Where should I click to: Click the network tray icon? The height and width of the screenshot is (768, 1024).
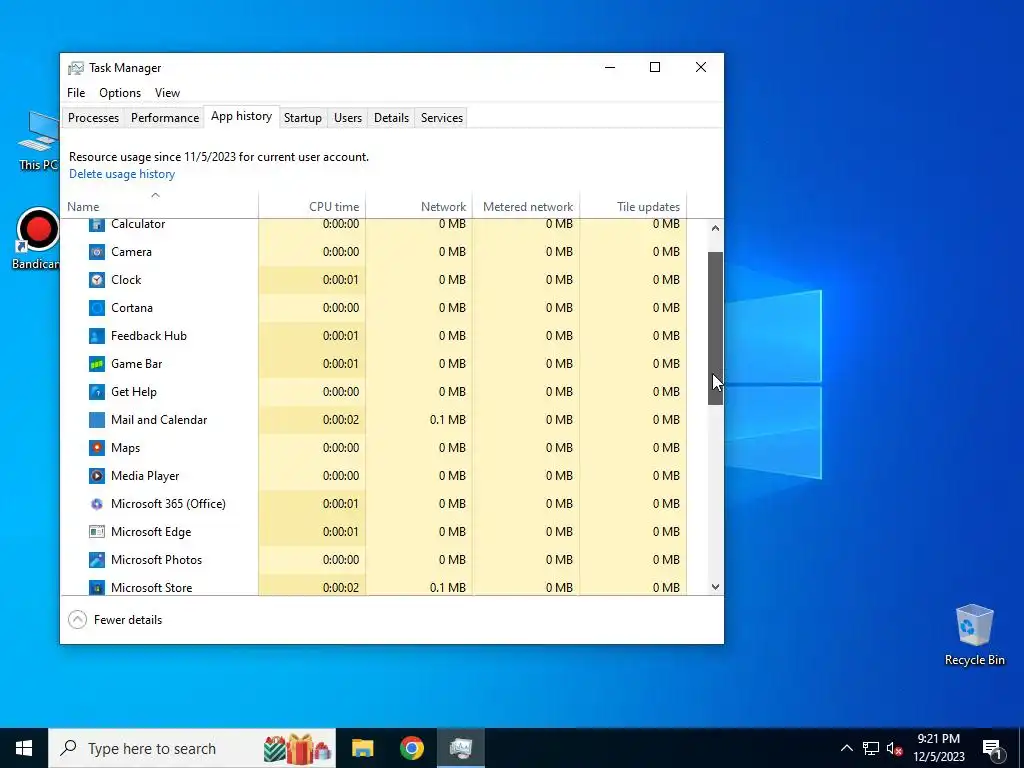click(871, 748)
